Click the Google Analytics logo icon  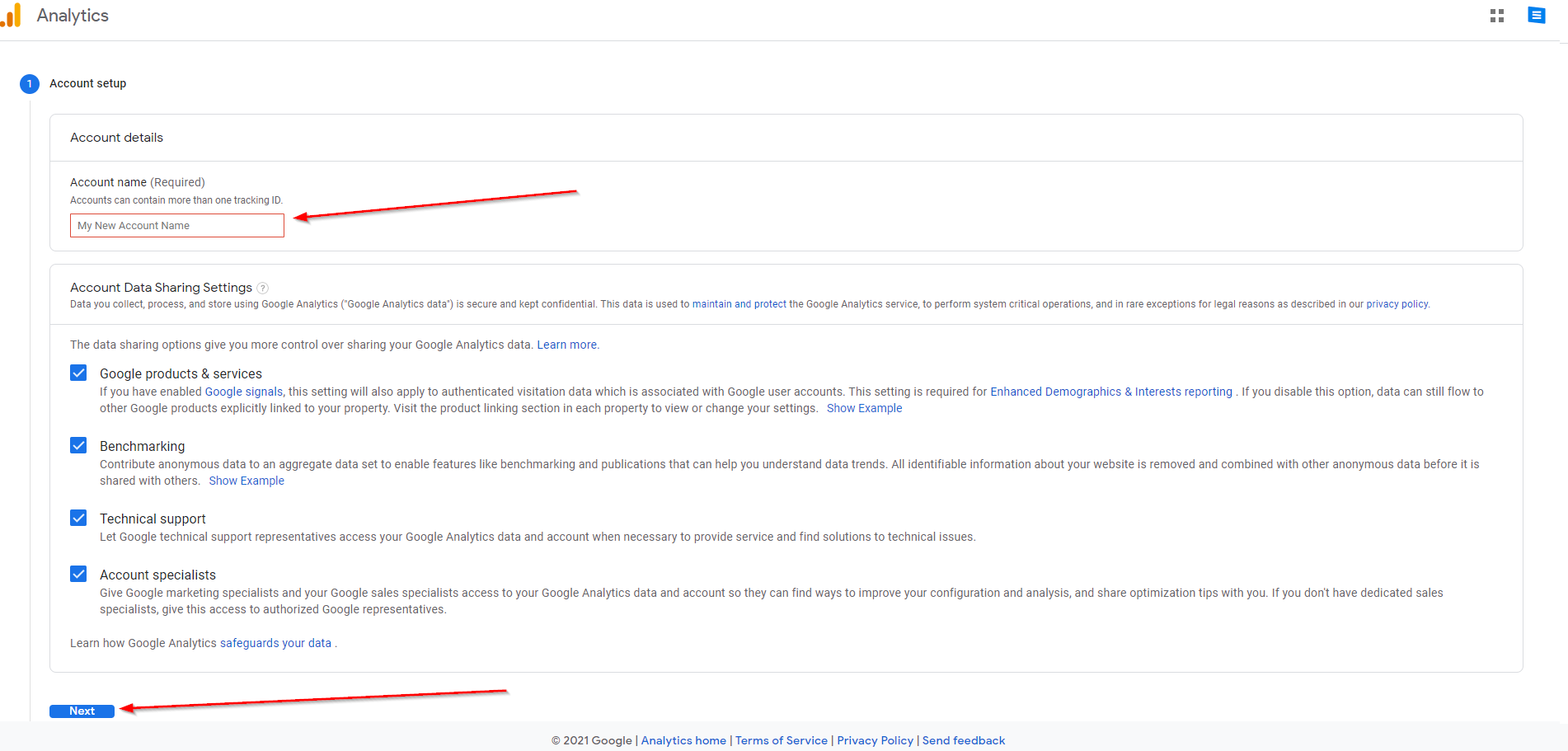pyautogui.click(x=12, y=16)
